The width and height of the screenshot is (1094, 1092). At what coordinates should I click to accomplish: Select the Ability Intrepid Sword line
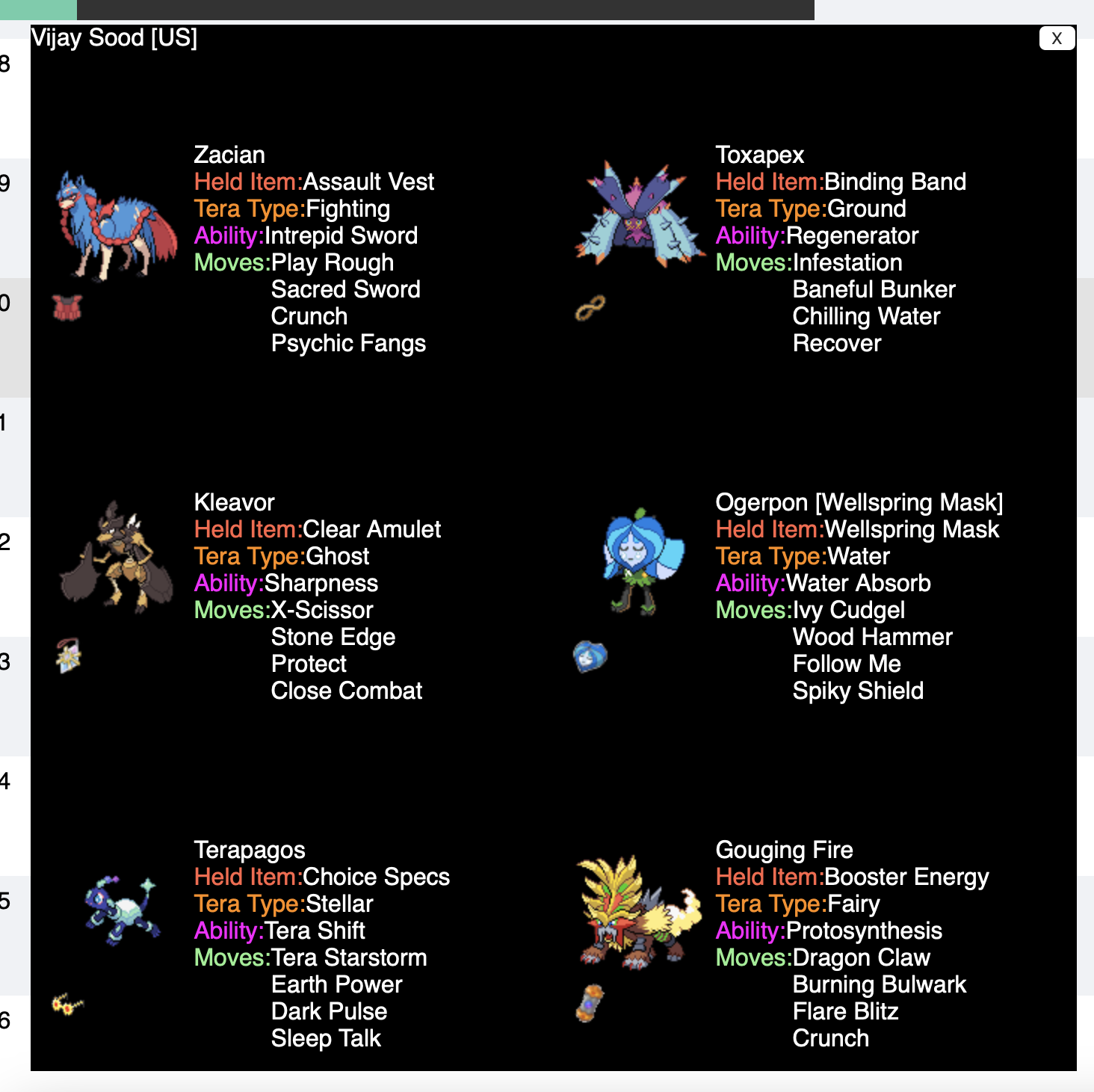(x=306, y=235)
